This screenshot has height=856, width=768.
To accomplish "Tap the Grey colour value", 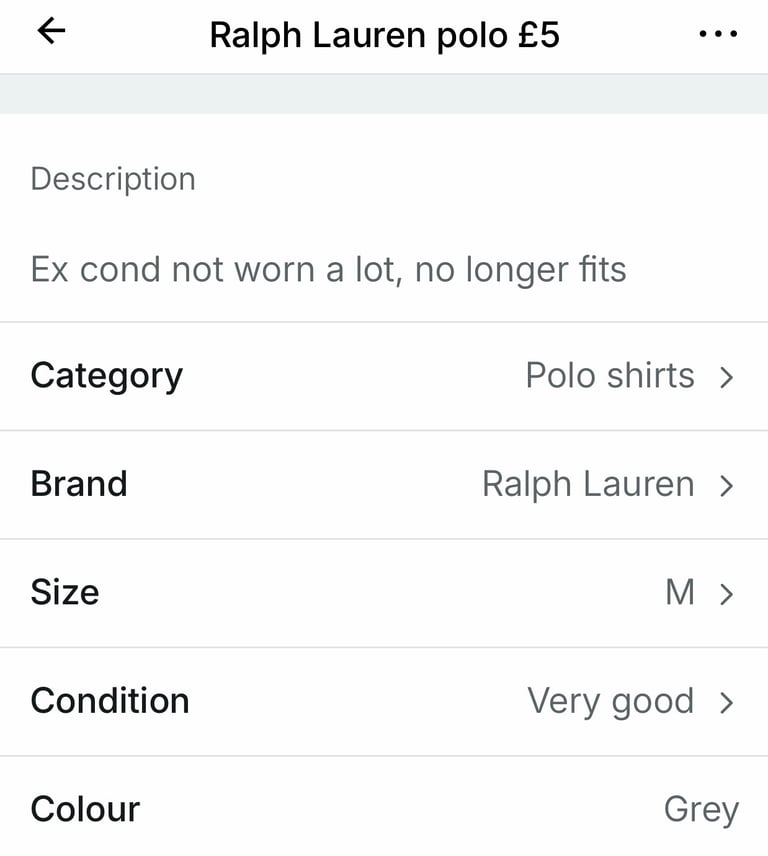I will click(x=700, y=809).
